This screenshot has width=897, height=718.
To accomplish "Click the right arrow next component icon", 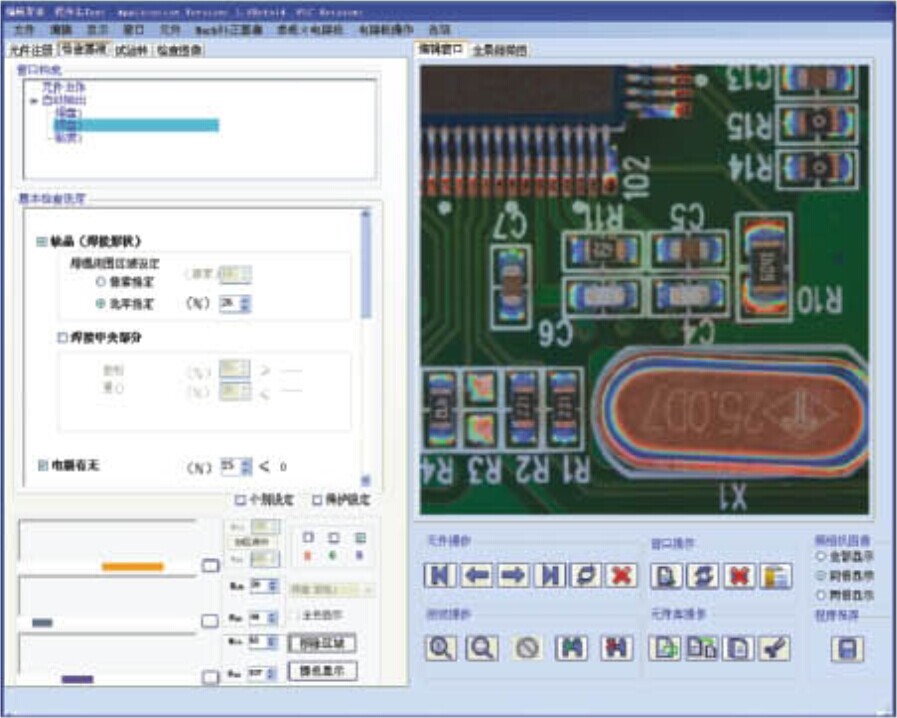I will [x=513, y=576].
